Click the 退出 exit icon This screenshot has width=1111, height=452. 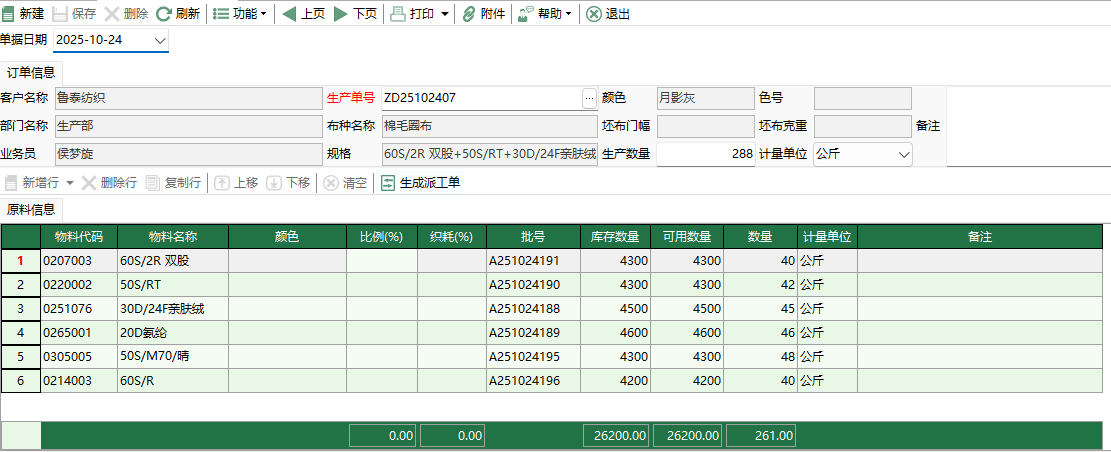[594, 14]
